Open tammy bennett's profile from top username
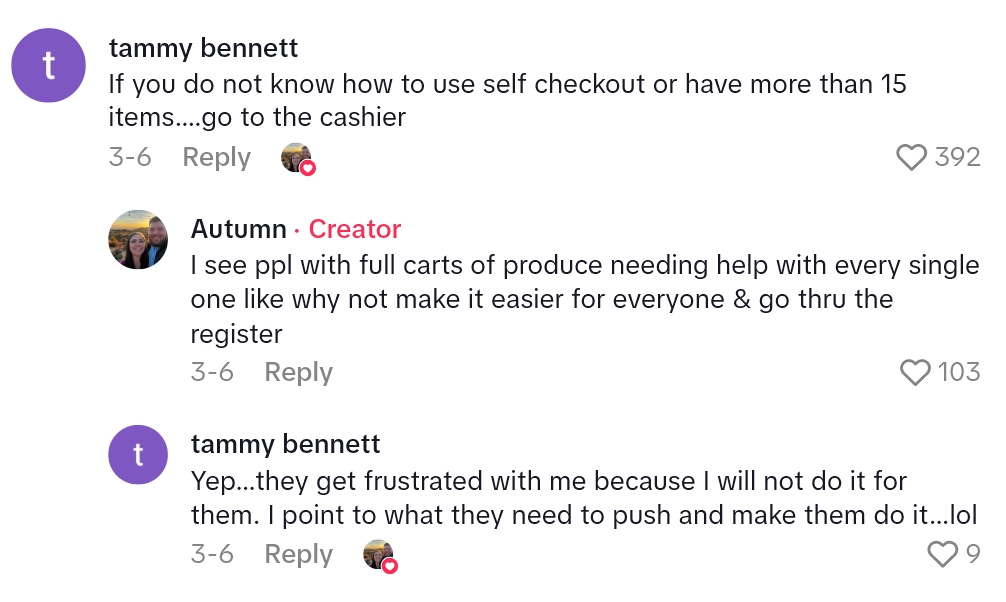The image size is (1006, 602). (x=203, y=48)
